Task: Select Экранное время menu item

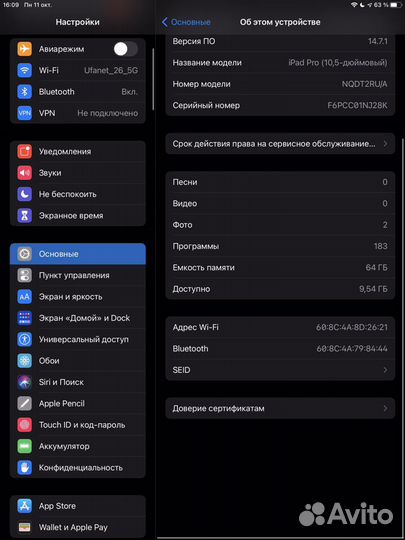Action: (78, 216)
